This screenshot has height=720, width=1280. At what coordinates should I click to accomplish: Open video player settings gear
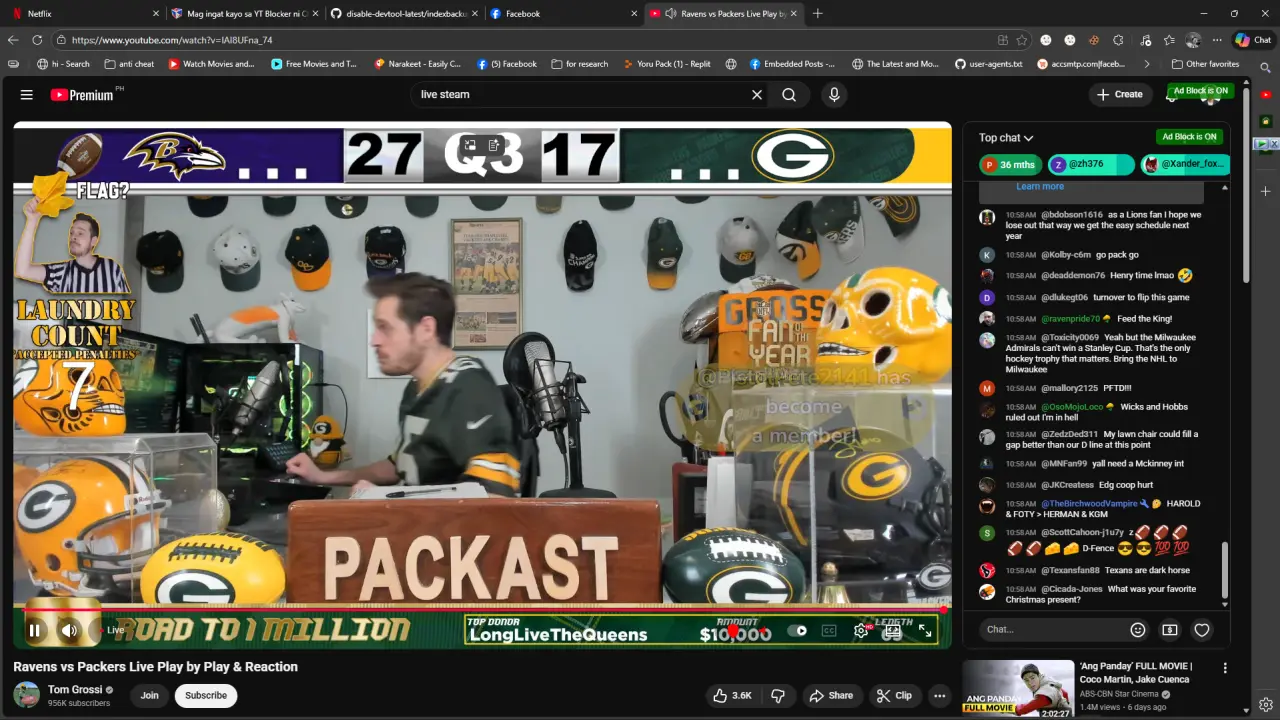tap(861, 631)
